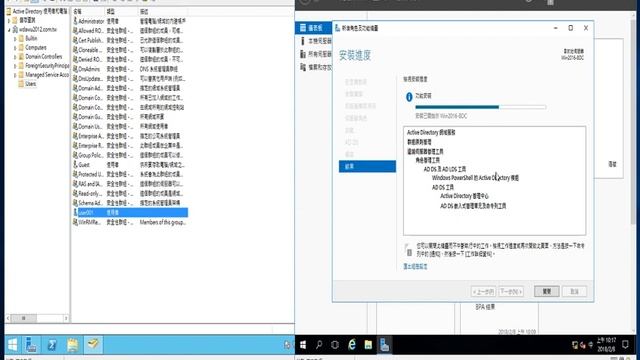The image size is (640, 360).
Task: Click the Next button in wizard
Action: coord(511,291)
